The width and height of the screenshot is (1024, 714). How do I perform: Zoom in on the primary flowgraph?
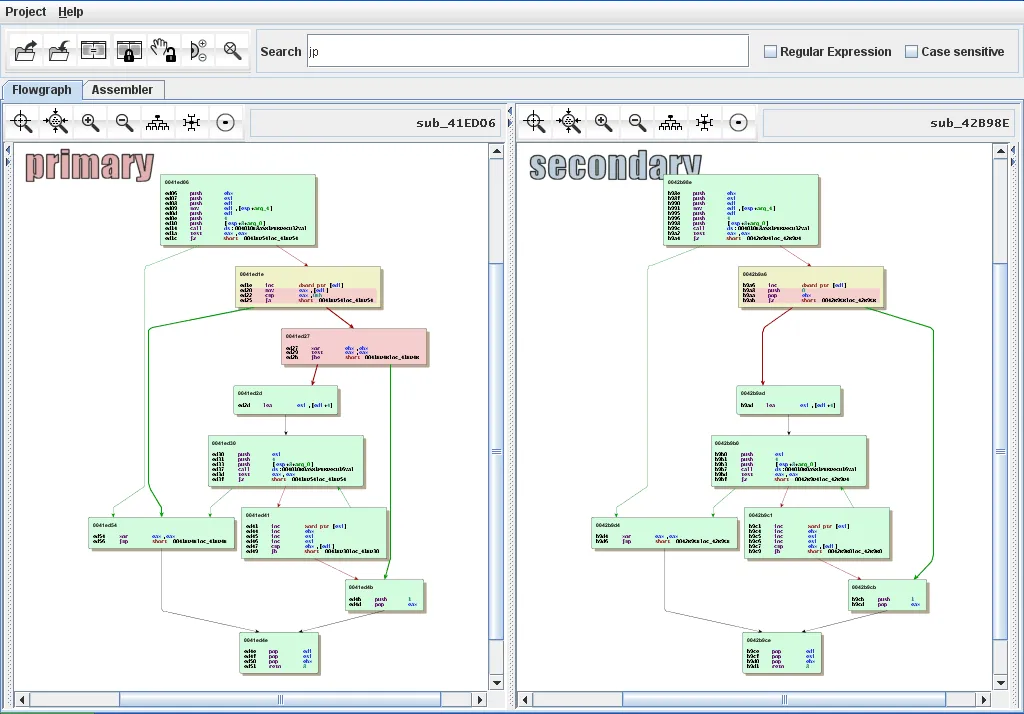click(x=90, y=122)
